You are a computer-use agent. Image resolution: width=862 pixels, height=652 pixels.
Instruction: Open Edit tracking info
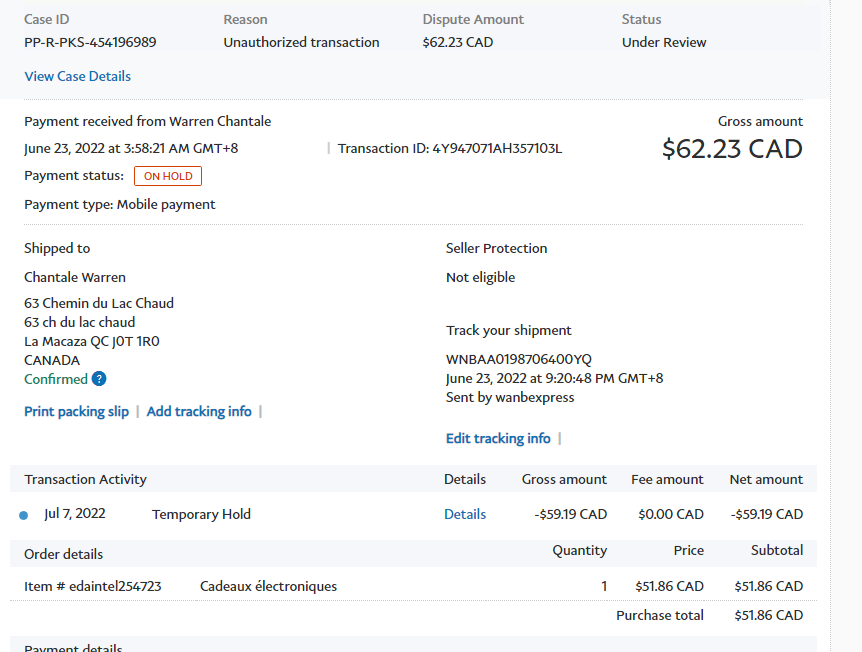[x=498, y=438]
